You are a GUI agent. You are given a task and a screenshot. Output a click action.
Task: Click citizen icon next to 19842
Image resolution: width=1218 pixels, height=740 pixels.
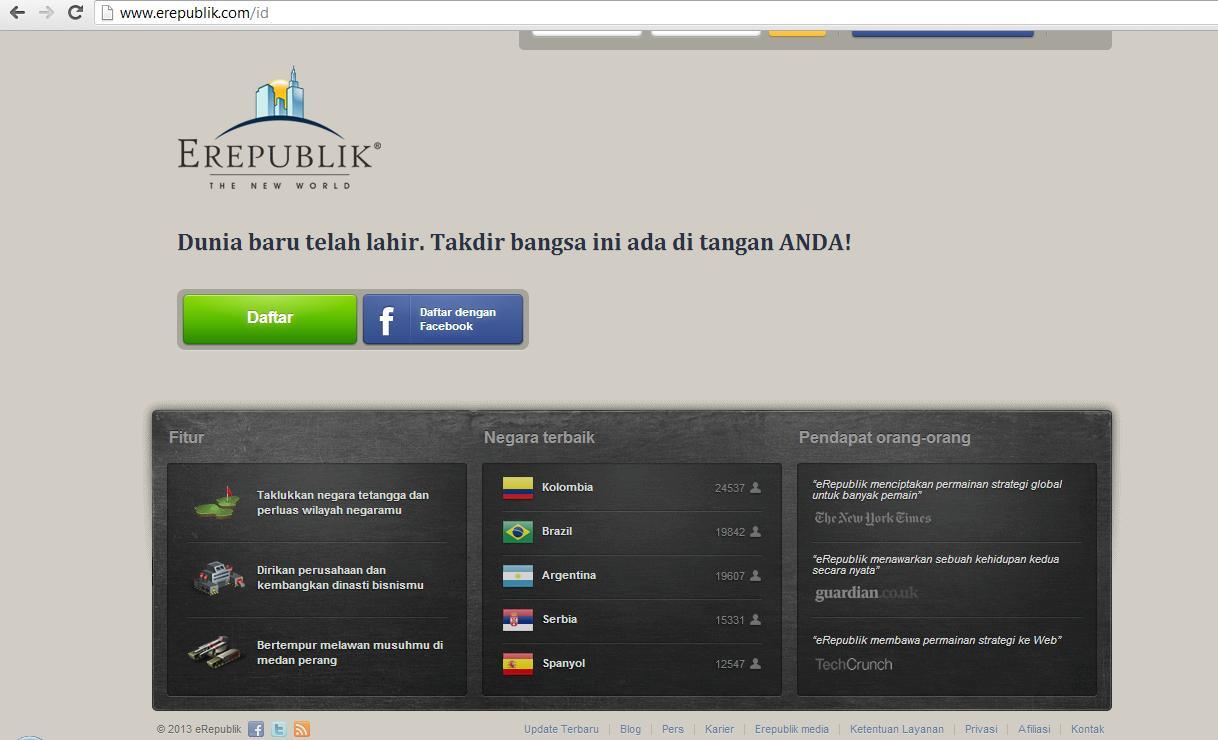(756, 532)
